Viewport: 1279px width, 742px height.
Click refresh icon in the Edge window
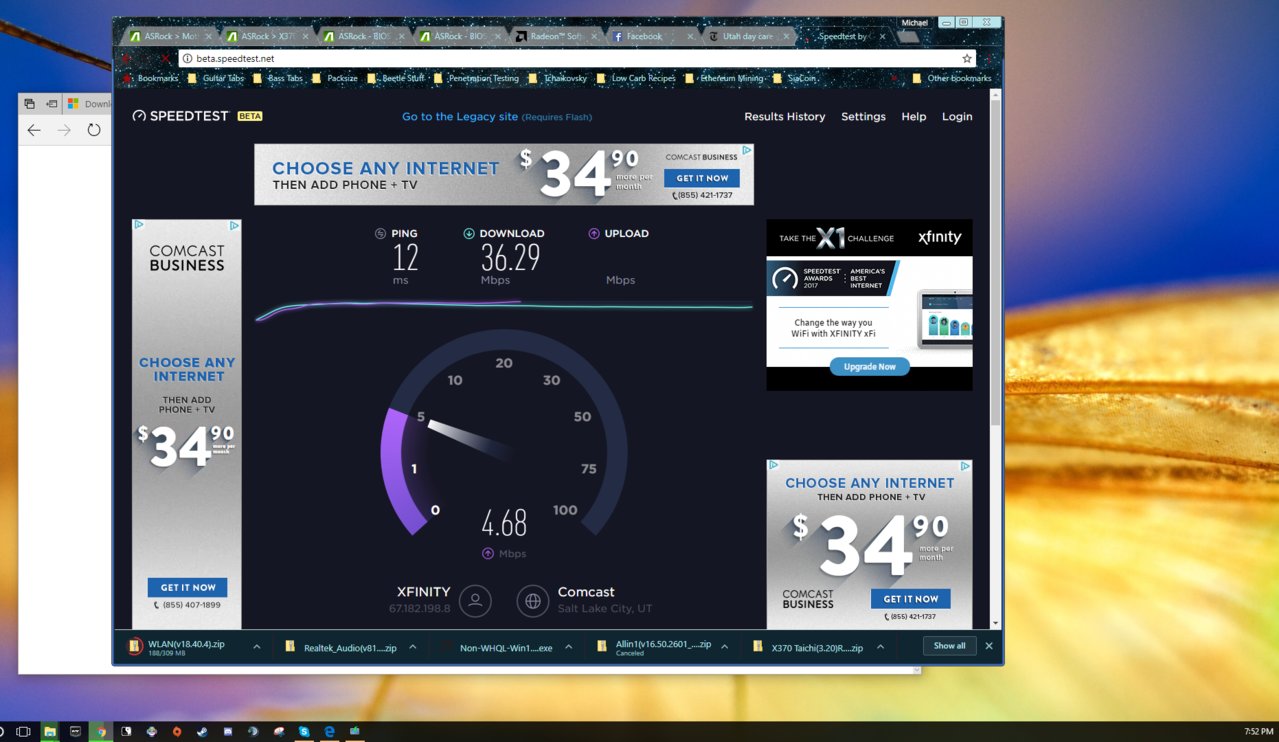click(94, 130)
